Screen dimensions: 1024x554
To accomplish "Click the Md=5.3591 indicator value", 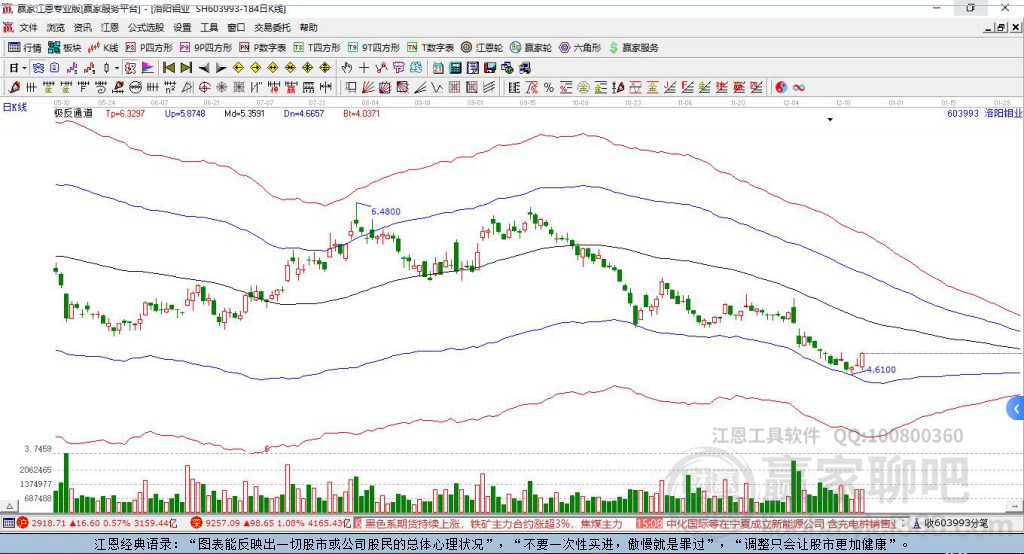I will coord(244,114).
